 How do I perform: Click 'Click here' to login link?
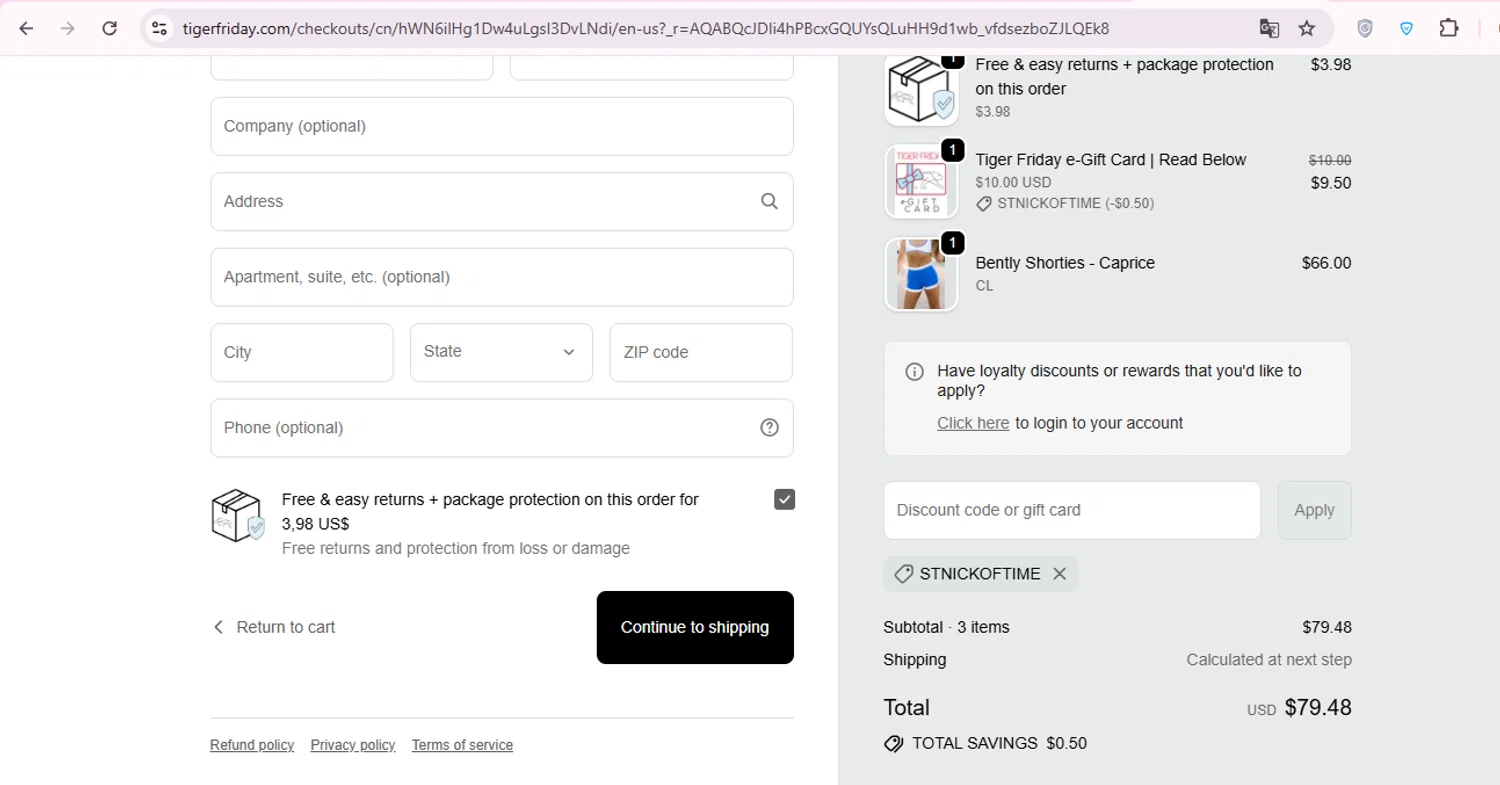click(973, 423)
